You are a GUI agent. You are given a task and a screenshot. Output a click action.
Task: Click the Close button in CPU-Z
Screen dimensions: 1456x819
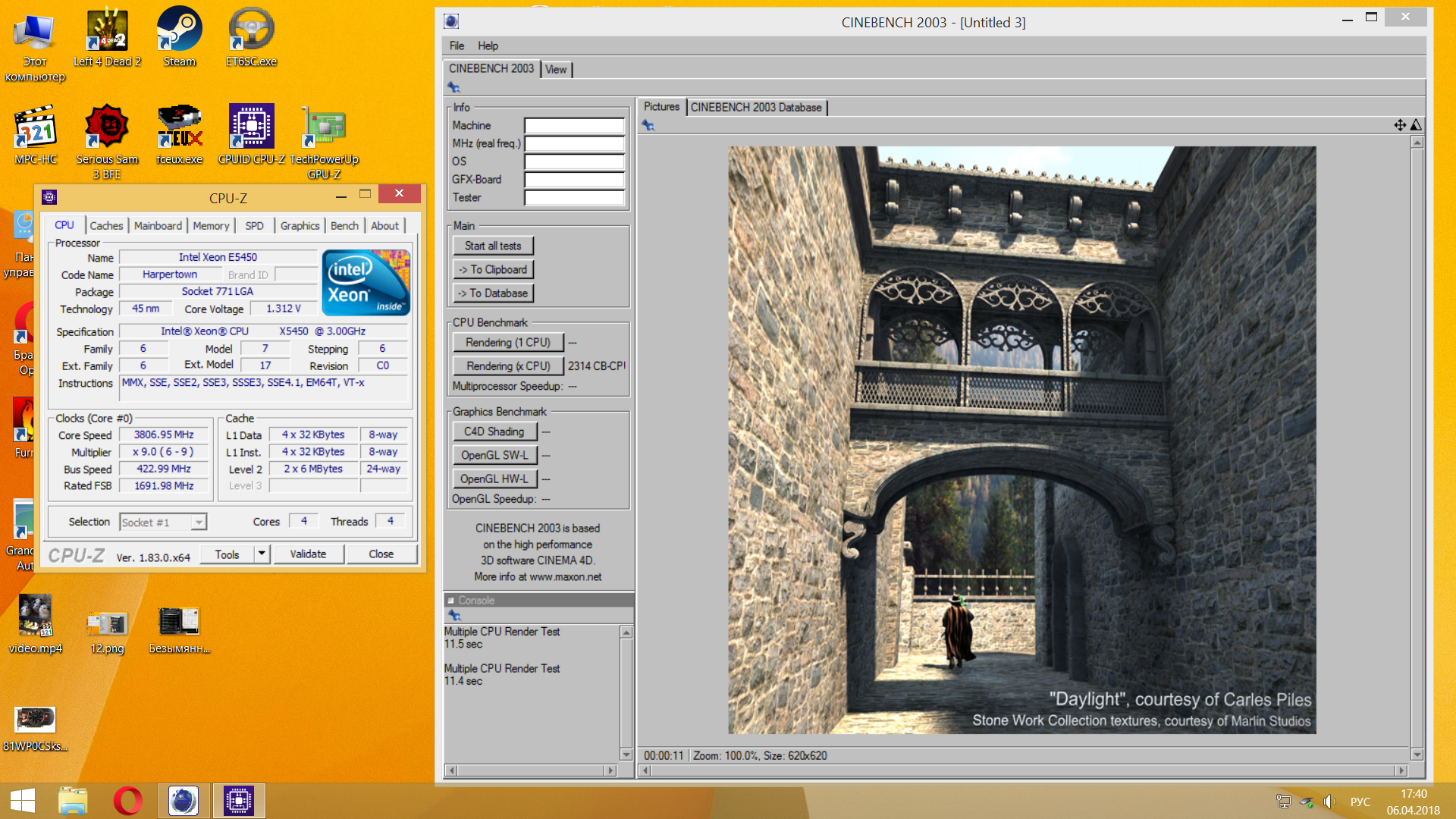tap(381, 554)
